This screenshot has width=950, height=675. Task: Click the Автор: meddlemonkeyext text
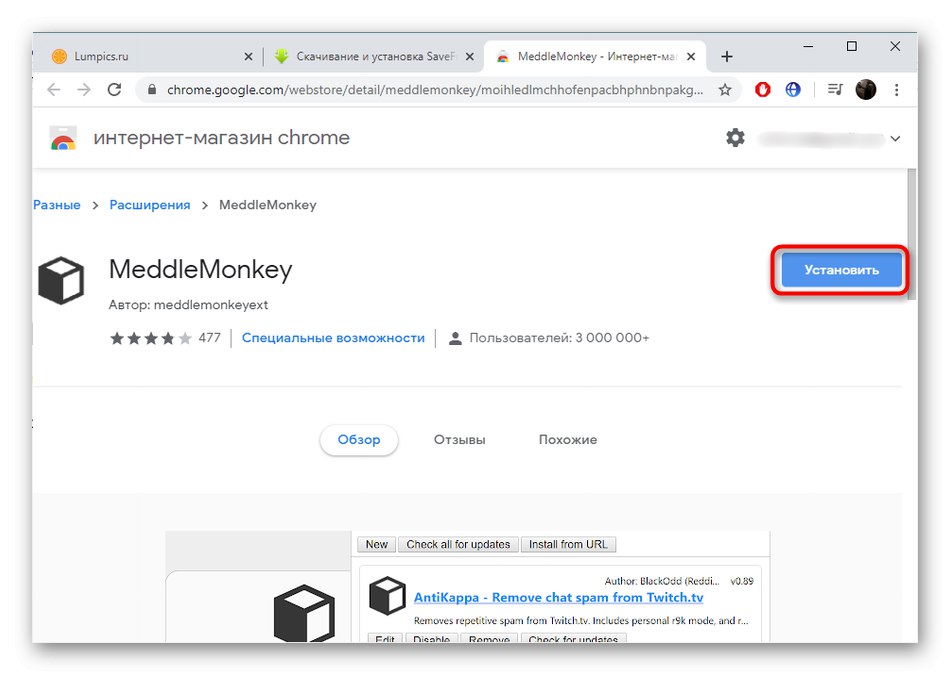(x=188, y=305)
